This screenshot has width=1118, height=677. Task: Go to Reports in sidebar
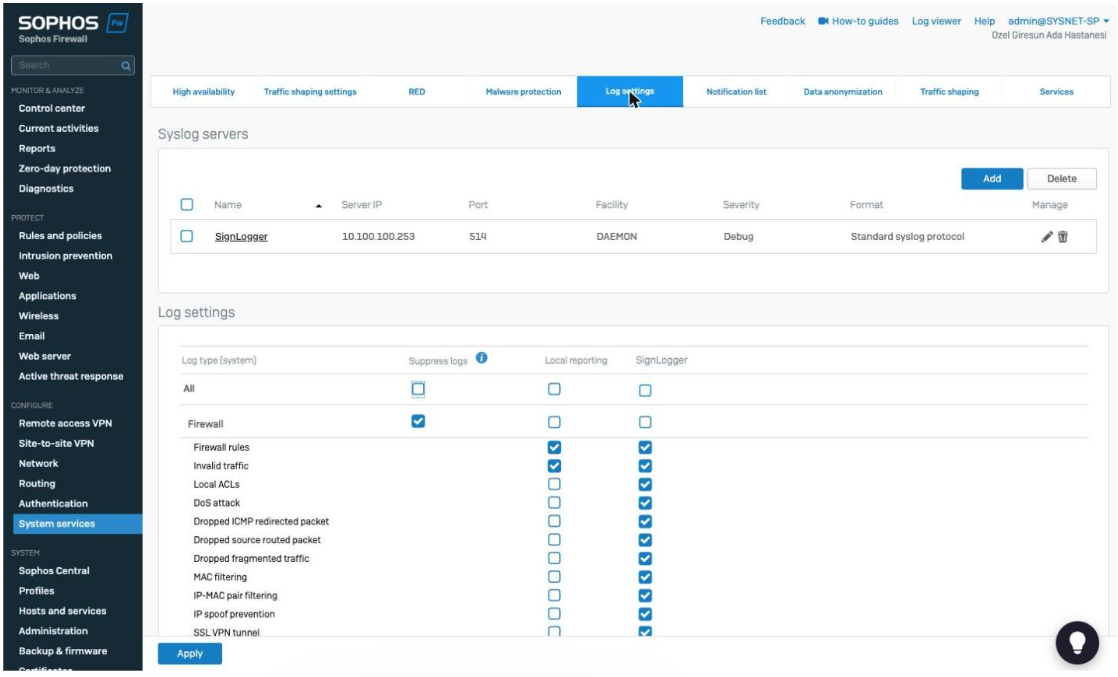[37, 148]
